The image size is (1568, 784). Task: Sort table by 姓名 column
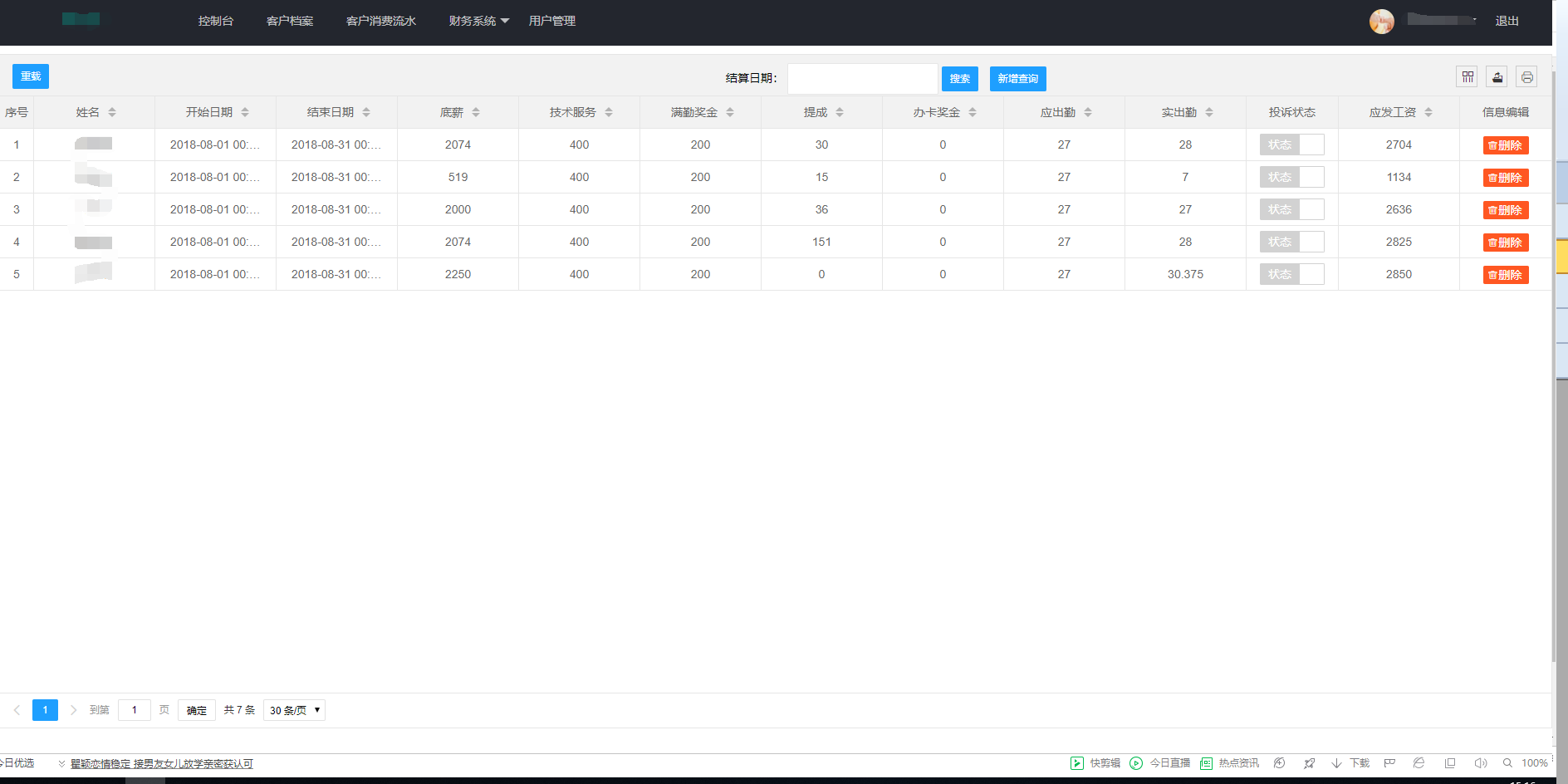pos(112,112)
